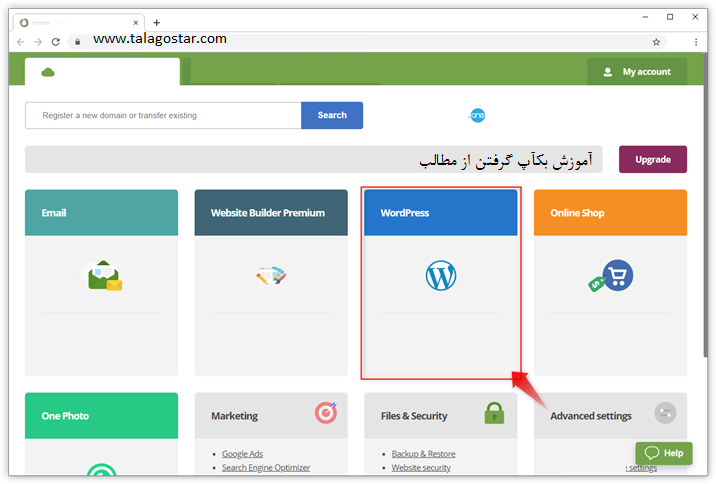This screenshot has height=484, width=716.
Task: Click the Files & Security padlock icon
Action: [494, 413]
